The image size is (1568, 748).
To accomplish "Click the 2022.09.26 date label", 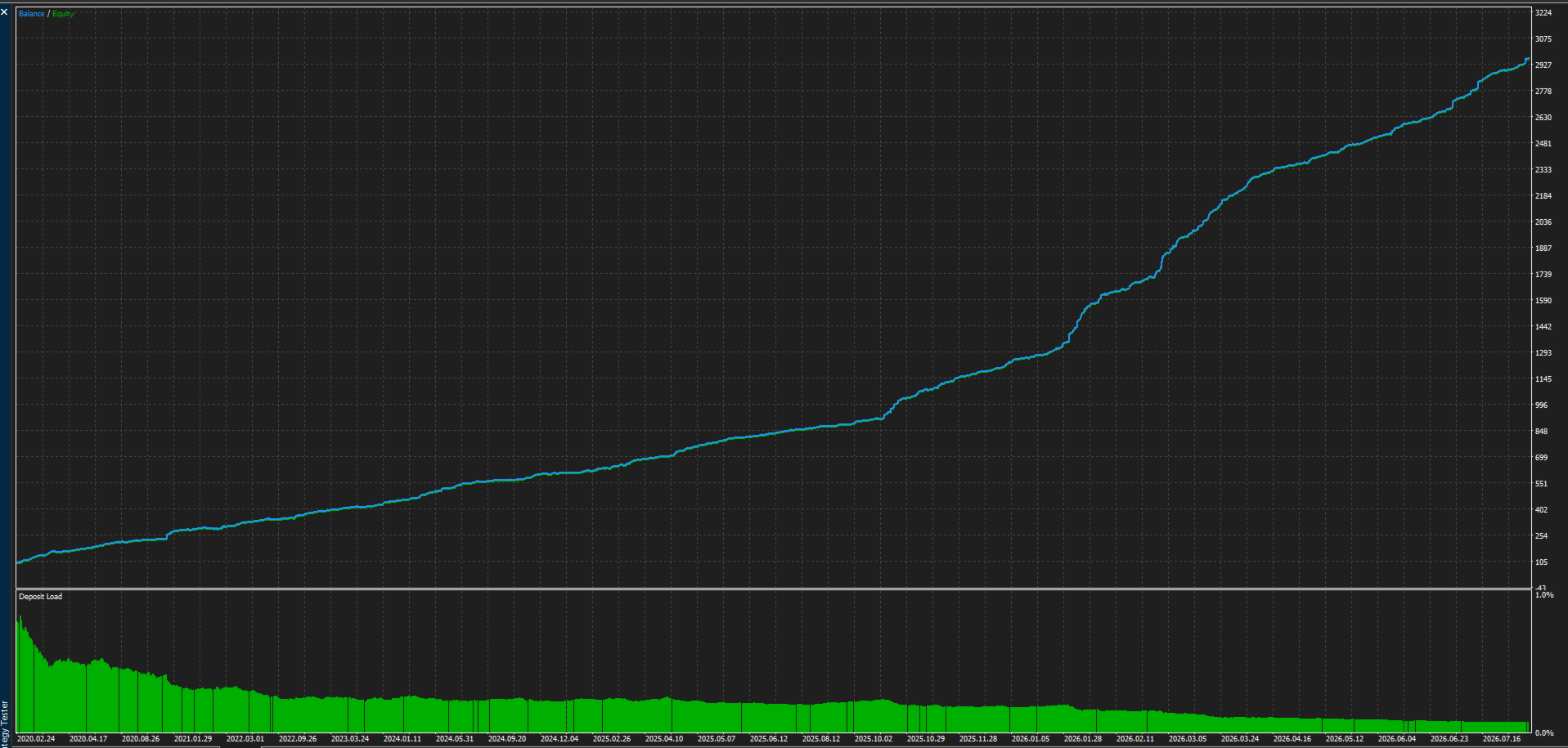I will click(x=298, y=739).
